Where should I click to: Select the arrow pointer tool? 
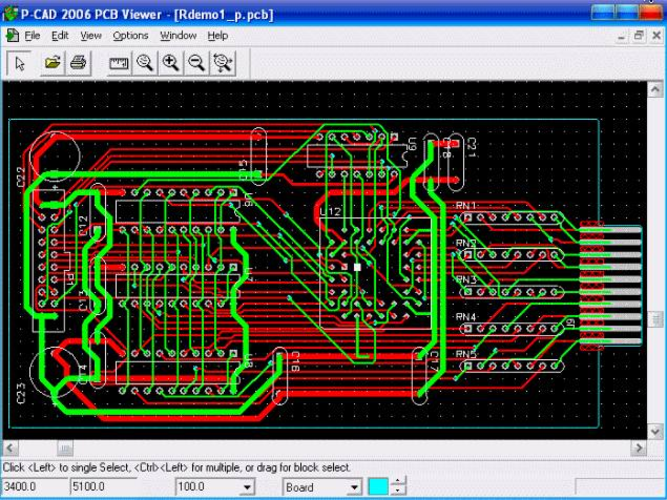click(x=19, y=63)
